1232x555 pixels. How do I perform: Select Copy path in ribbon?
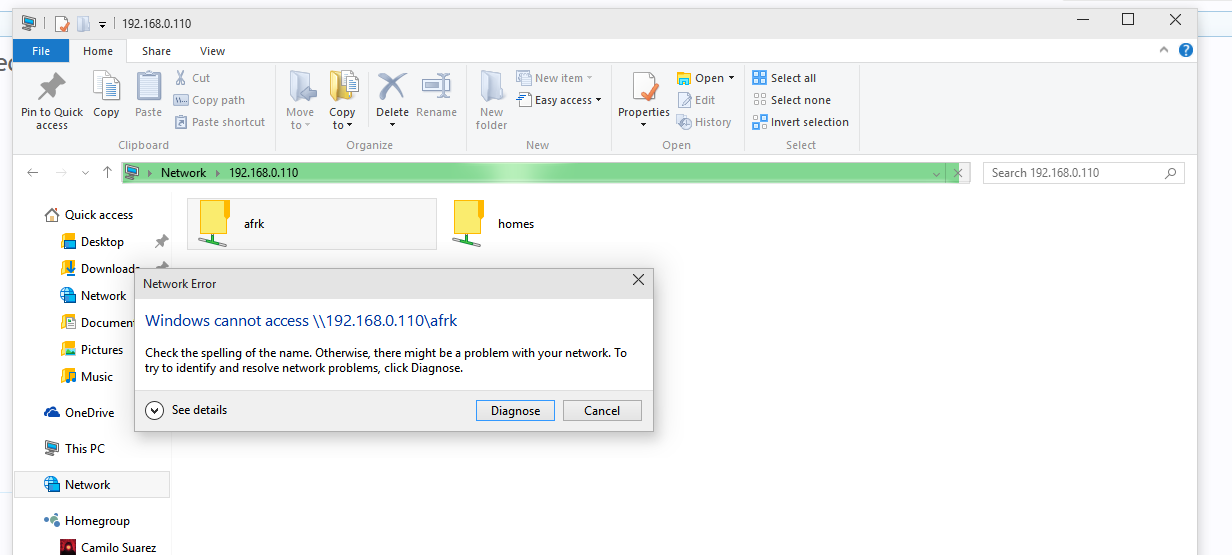209,100
